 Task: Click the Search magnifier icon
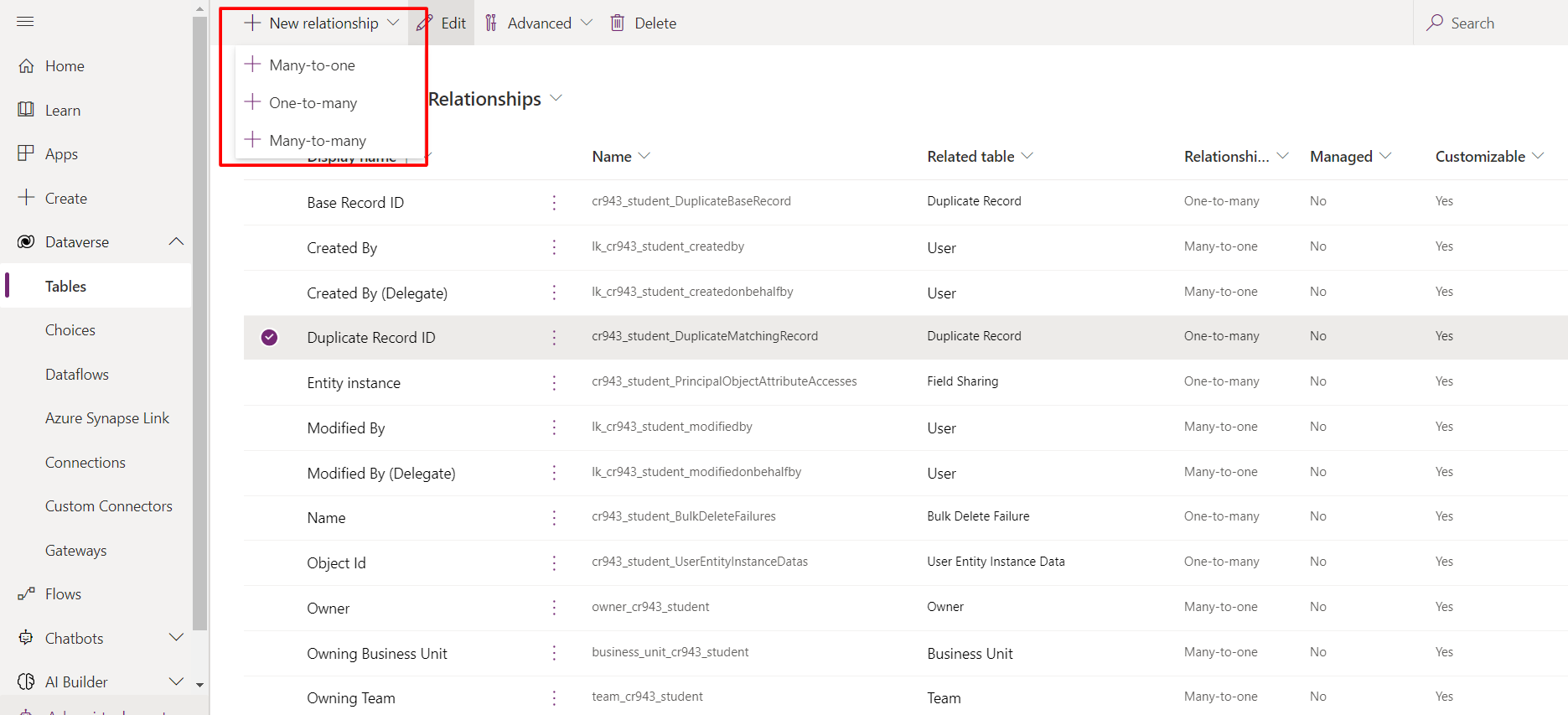pos(1435,23)
